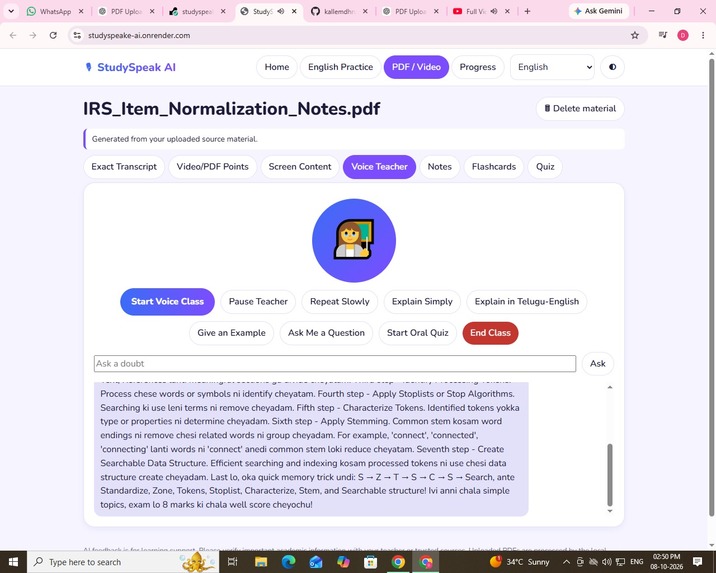This screenshot has width=716, height=573.
Task: Go to Home page
Action: 277,67
